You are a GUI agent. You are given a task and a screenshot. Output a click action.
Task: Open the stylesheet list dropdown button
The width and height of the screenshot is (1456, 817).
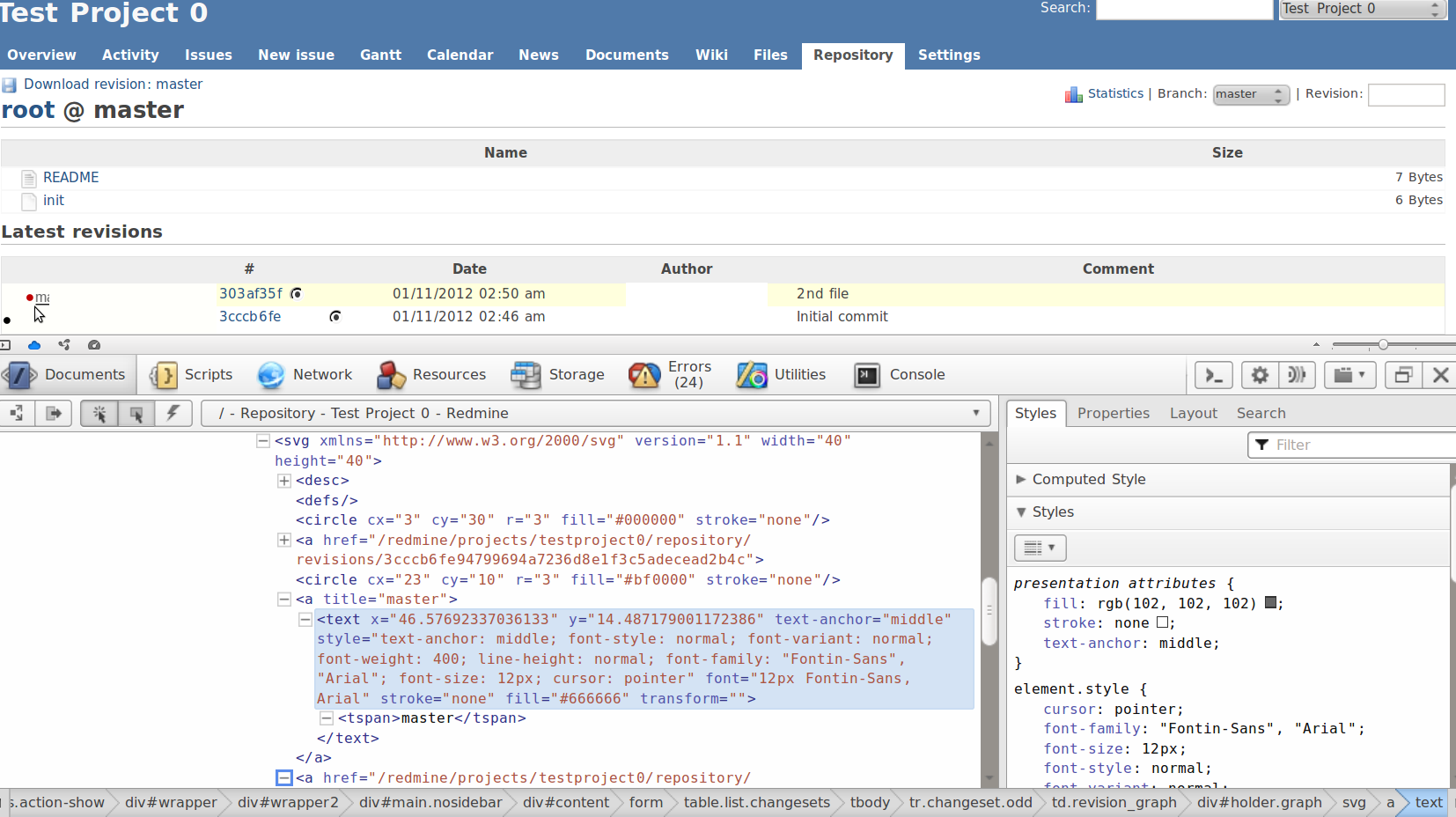pos(1040,548)
